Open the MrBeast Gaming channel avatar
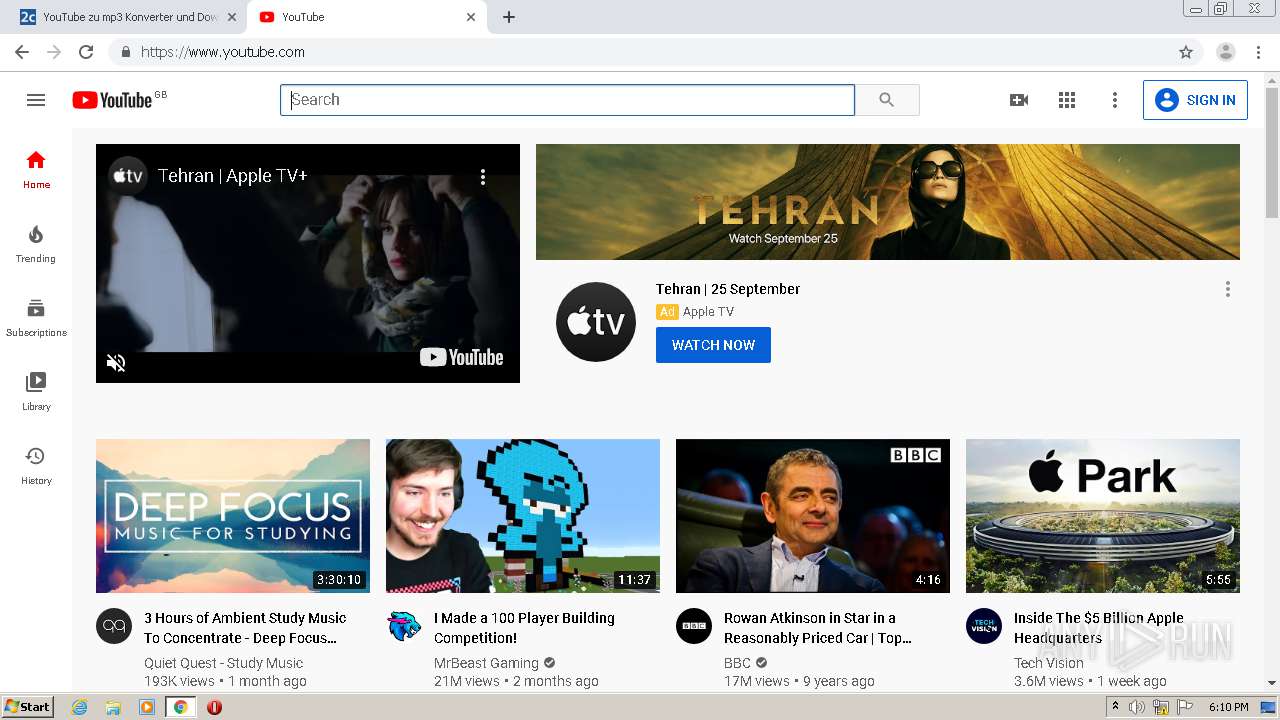This screenshot has height=720, width=1280. [x=404, y=626]
